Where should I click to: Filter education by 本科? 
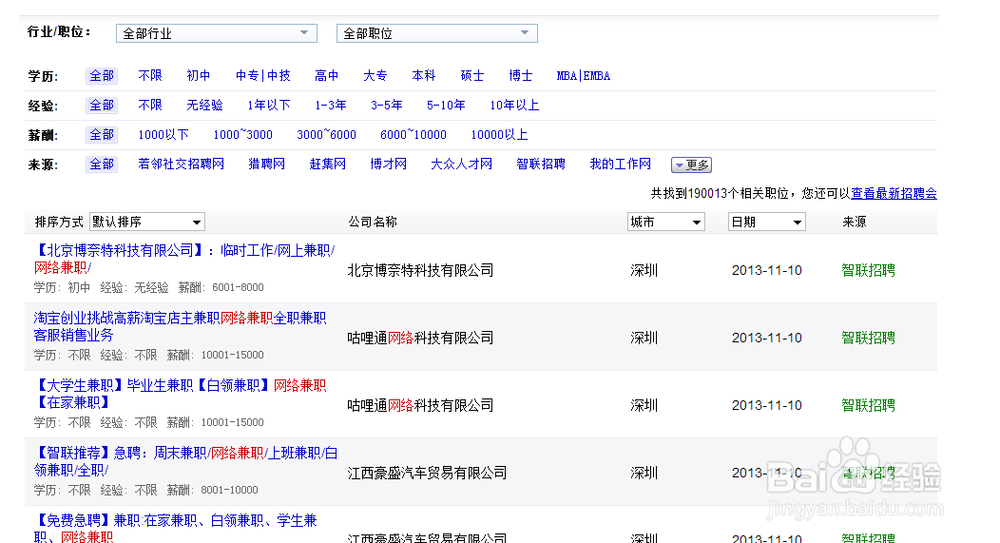423,76
